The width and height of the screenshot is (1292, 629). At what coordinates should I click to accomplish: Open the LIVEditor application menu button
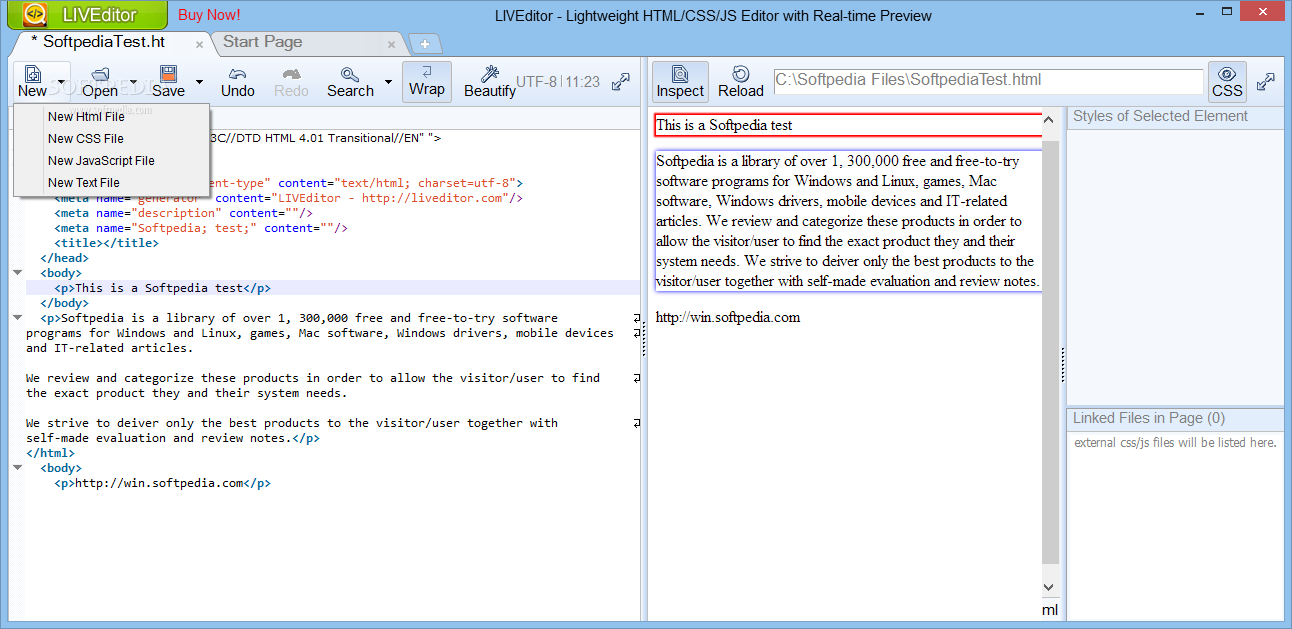[88, 15]
